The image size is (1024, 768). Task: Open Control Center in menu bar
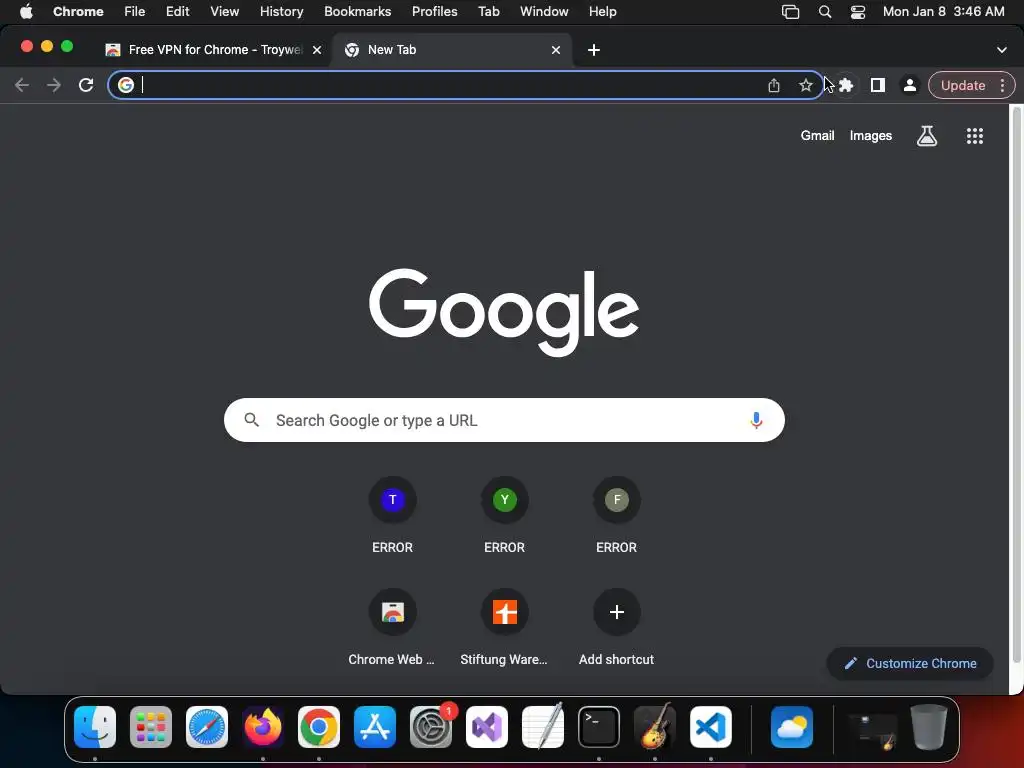[857, 12]
